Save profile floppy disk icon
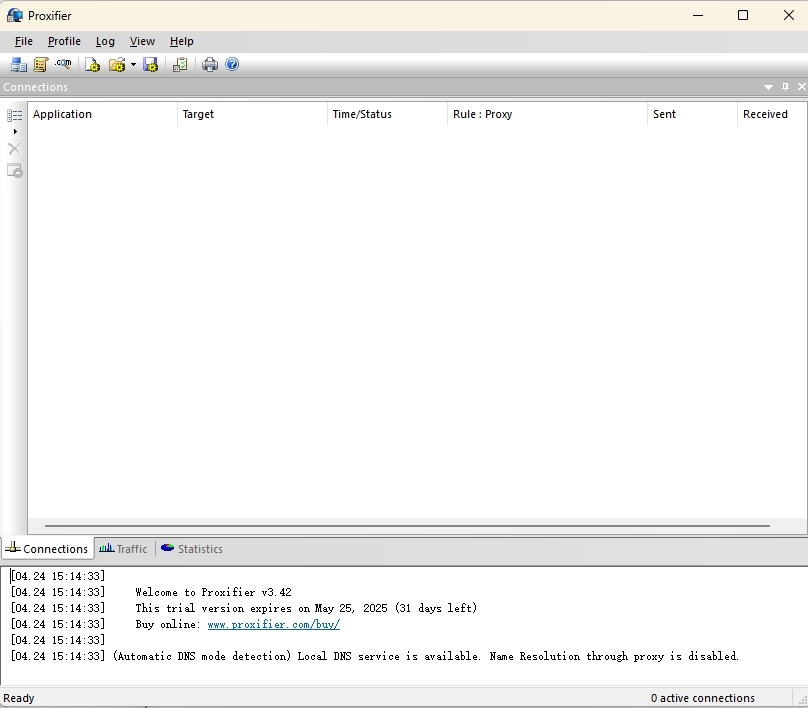This screenshot has height=708, width=808. pyautogui.click(x=150, y=64)
